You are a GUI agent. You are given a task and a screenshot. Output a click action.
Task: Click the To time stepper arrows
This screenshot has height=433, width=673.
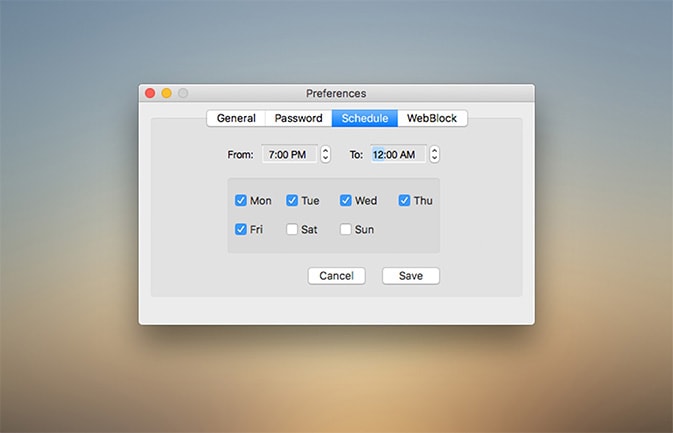[434, 154]
